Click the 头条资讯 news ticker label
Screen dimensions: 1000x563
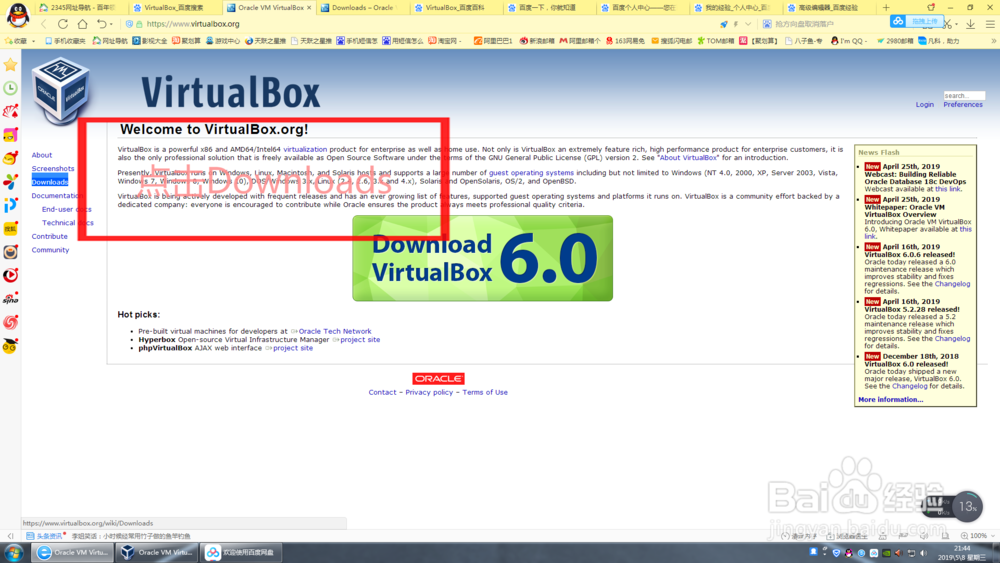tap(45, 536)
